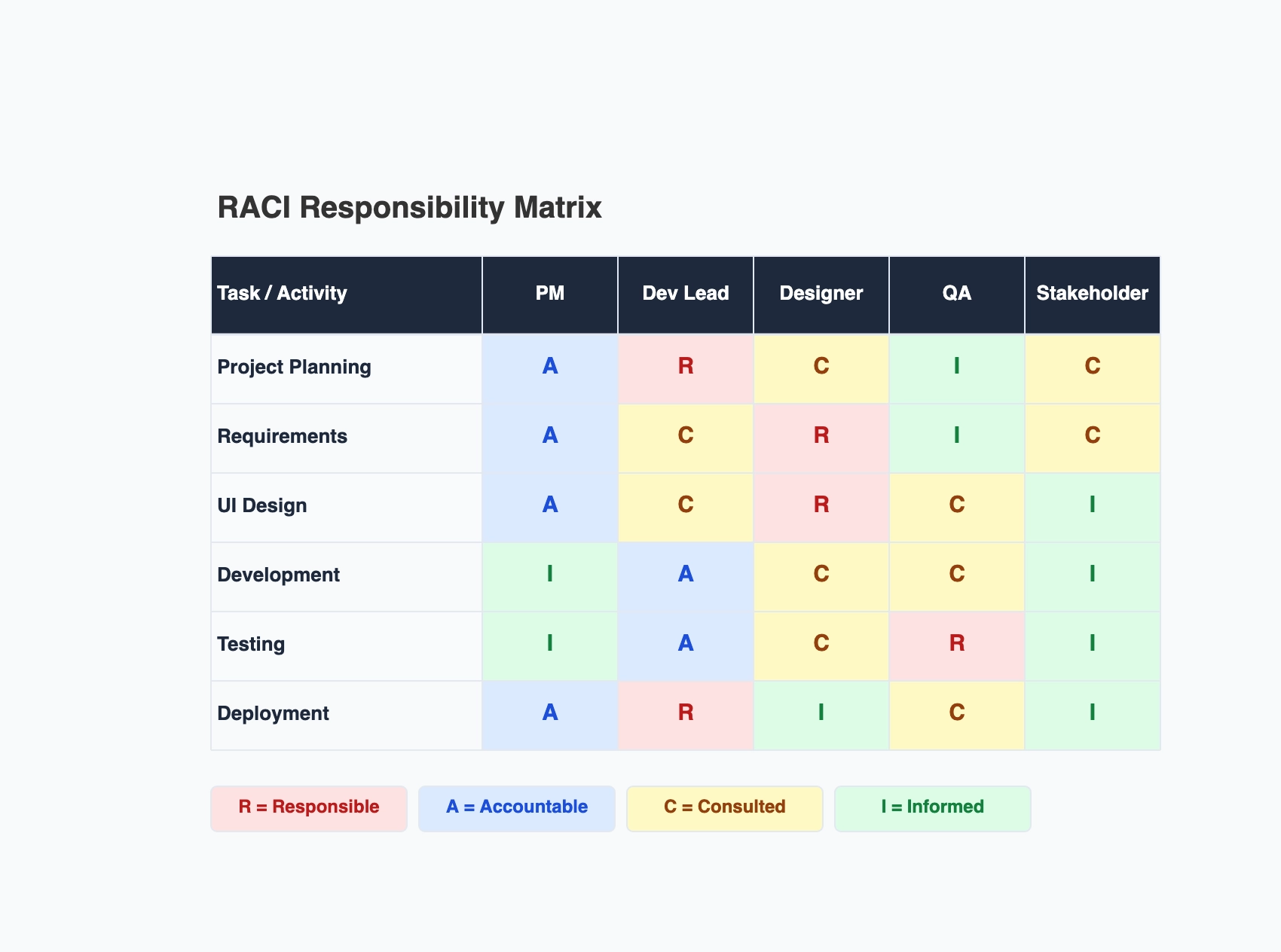Click the 'UI Design' task row label
Image resolution: width=1281 pixels, height=952 pixels.
pos(261,506)
